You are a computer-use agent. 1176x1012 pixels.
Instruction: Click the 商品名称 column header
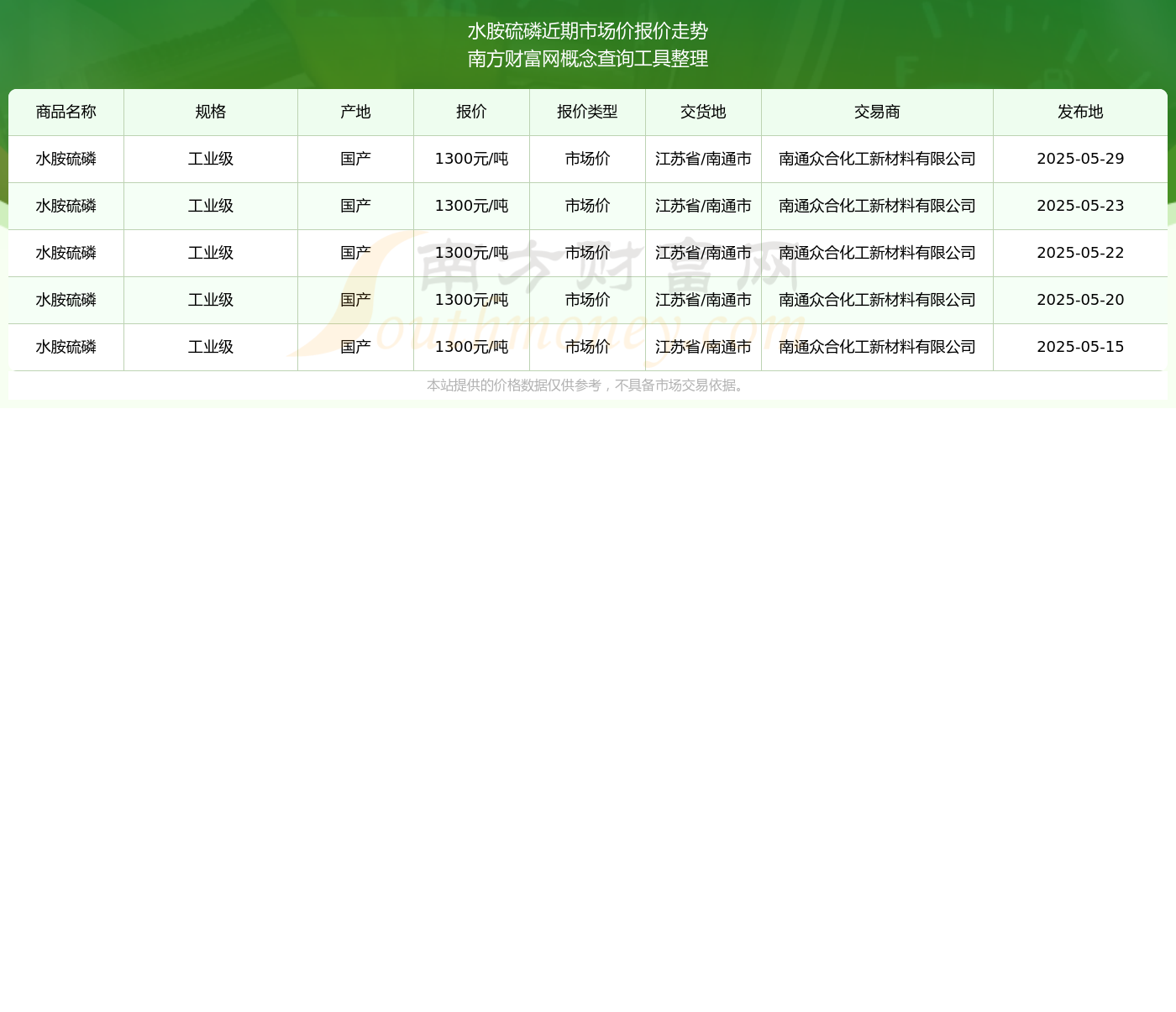click(x=66, y=112)
